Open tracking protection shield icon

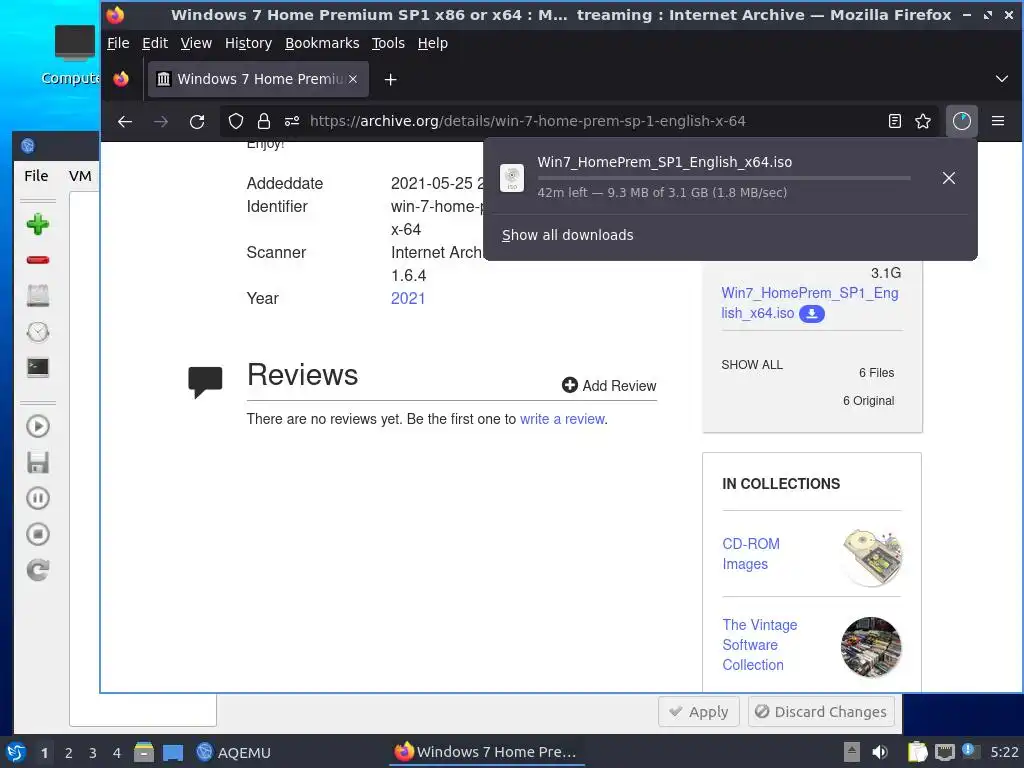pyautogui.click(x=236, y=121)
